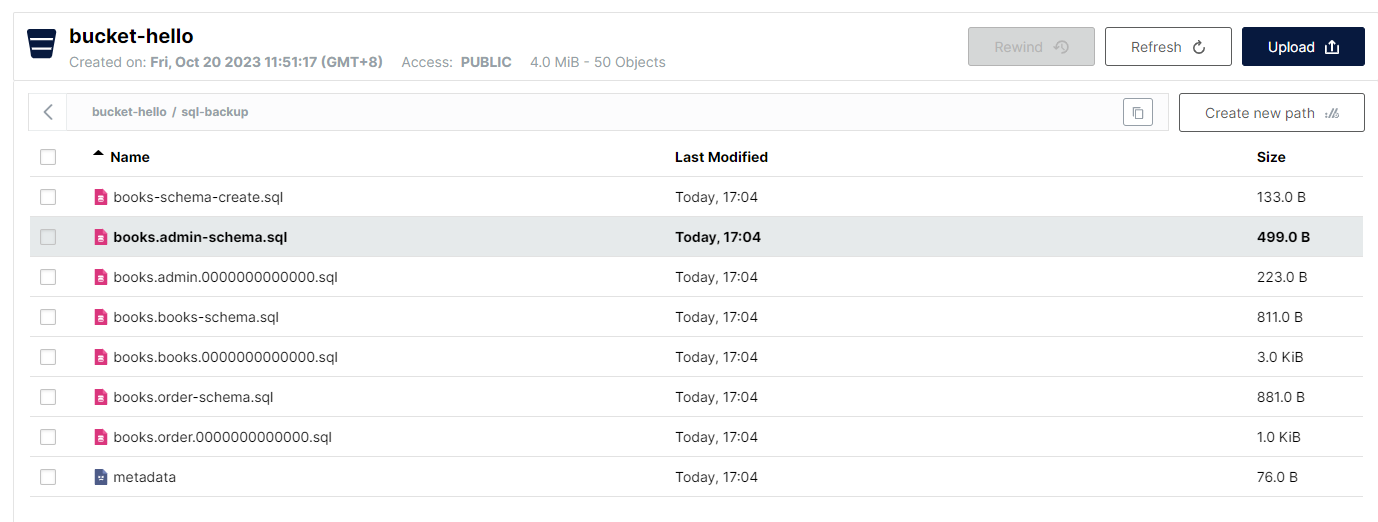Screen dimensions: 1378x522
Task: Open the sql-backup breadcrumb segment
Action: (x=215, y=112)
